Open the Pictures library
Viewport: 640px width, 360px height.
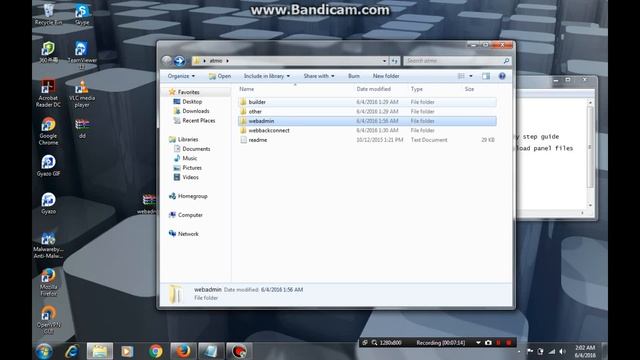192,168
